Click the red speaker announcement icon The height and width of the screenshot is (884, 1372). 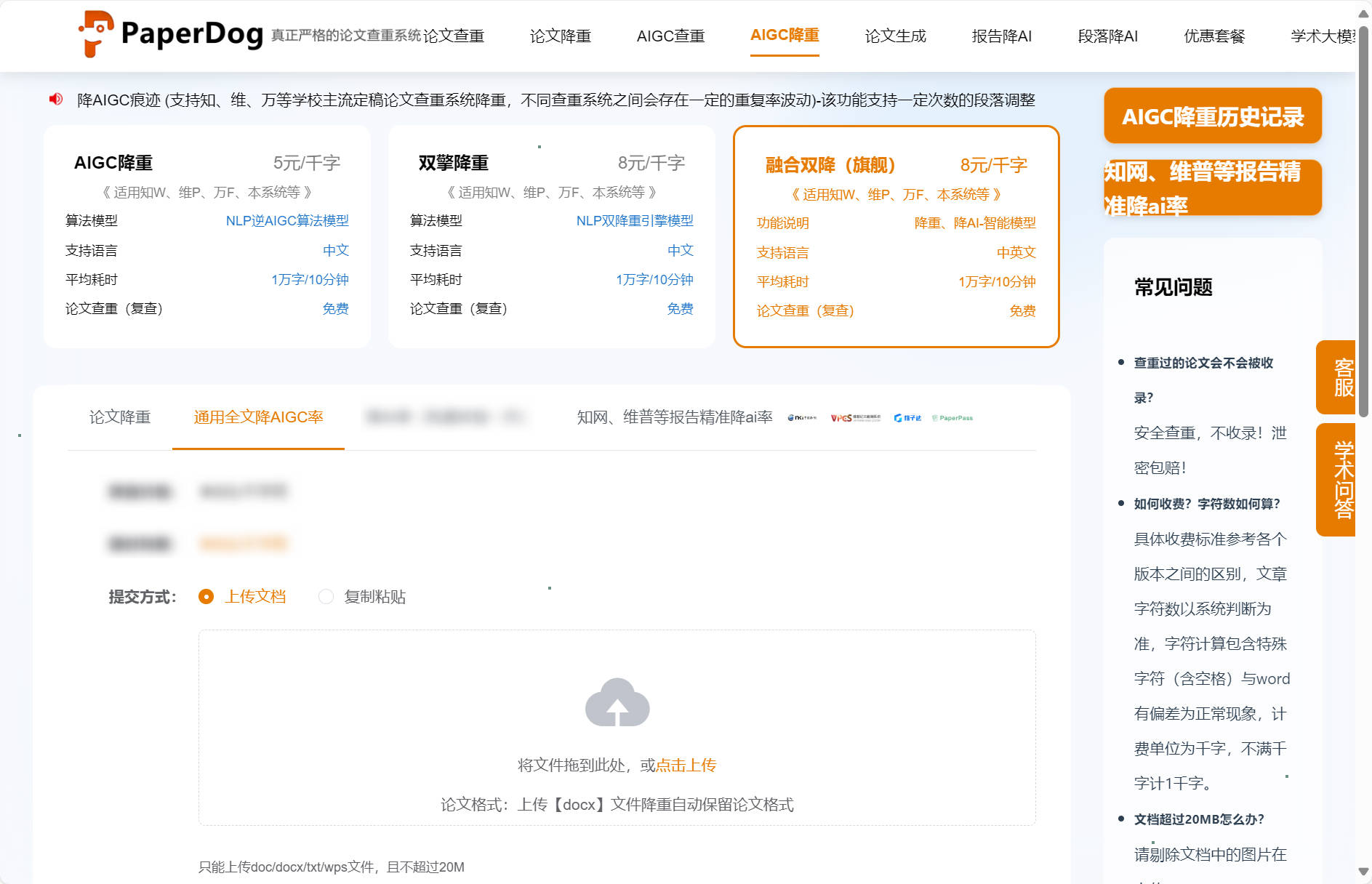click(56, 99)
